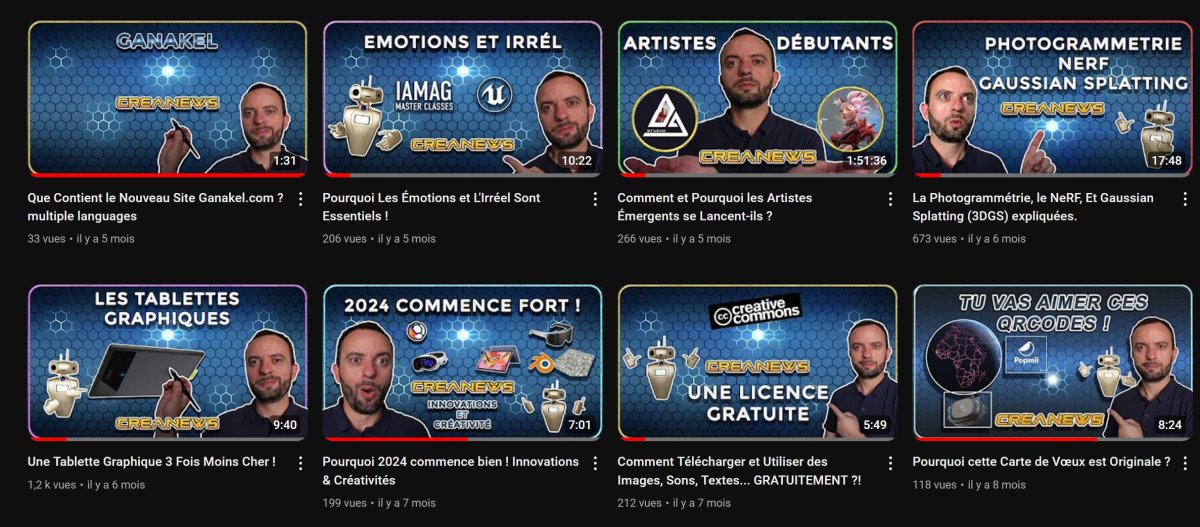
Task: Open options menu for Artistes Émergents video
Action: 890,199
